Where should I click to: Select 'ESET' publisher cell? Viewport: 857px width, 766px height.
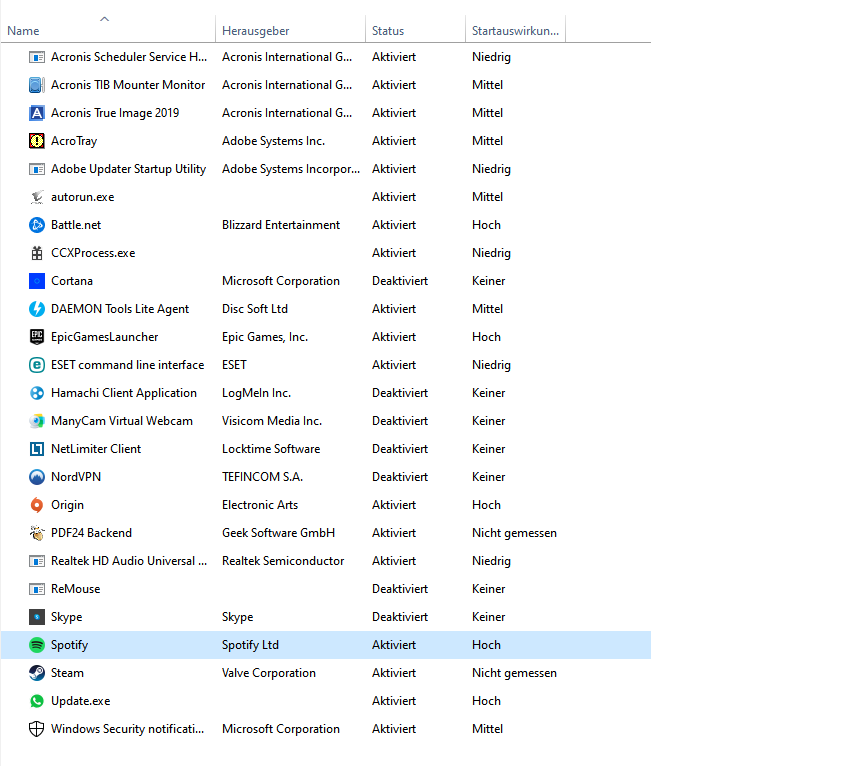coord(234,364)
